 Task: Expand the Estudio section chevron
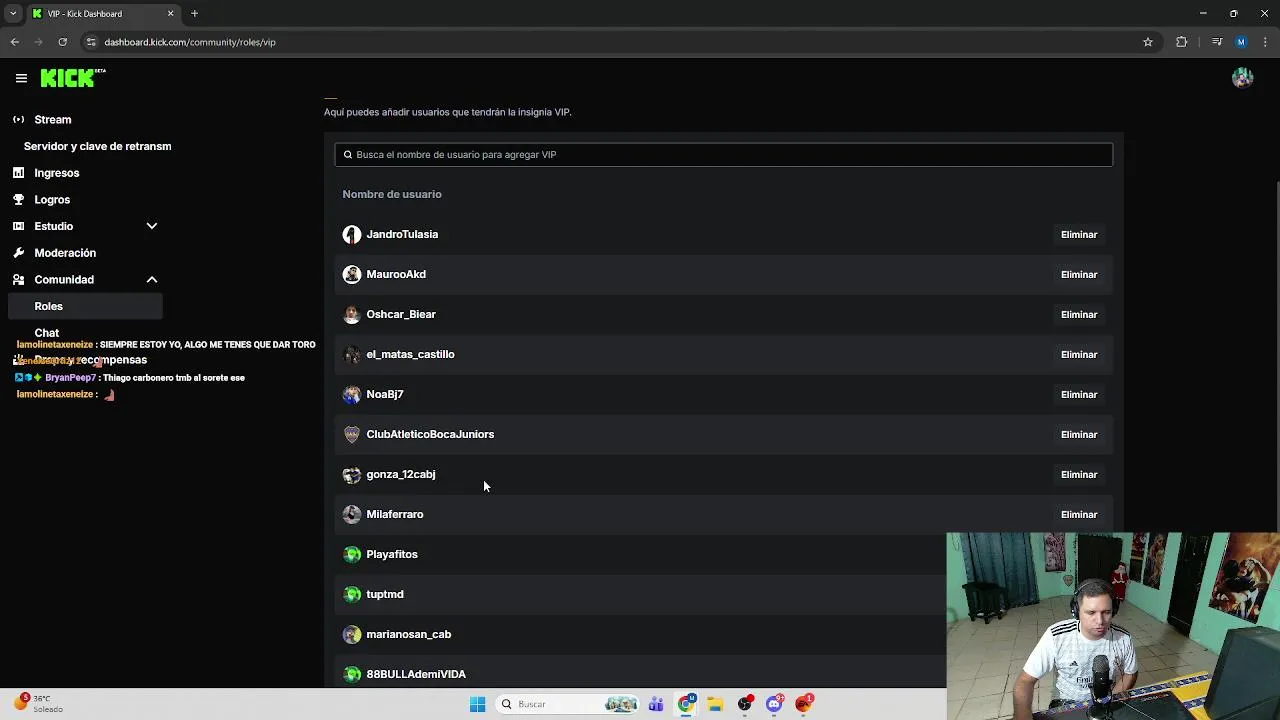(152, 226)
